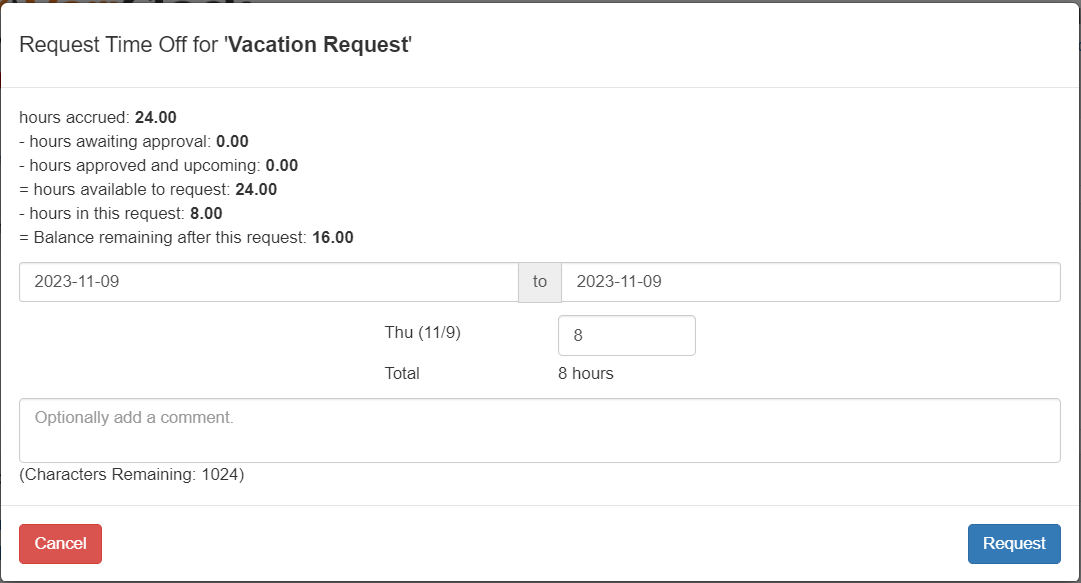Click the 'to' separator between date fields
Viewport: 1081px width, 583px height.
coord(539,282)
